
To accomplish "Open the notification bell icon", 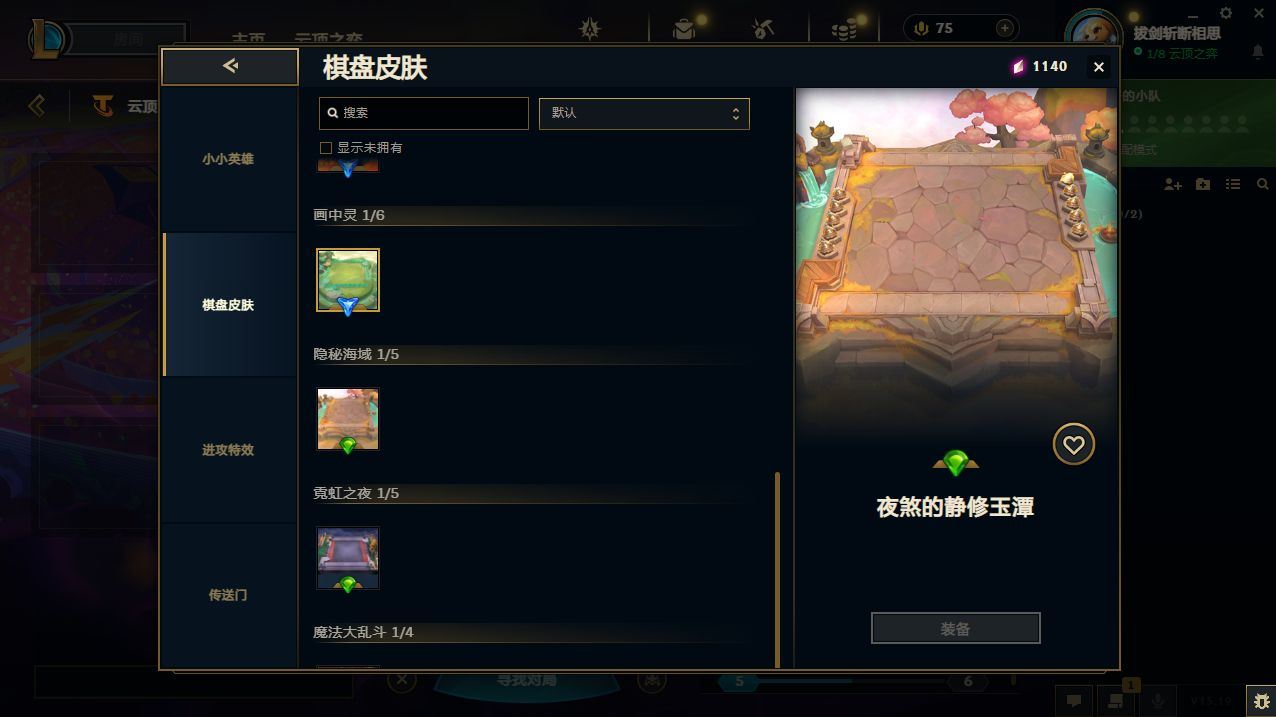I will click(x=1258, y=52).
